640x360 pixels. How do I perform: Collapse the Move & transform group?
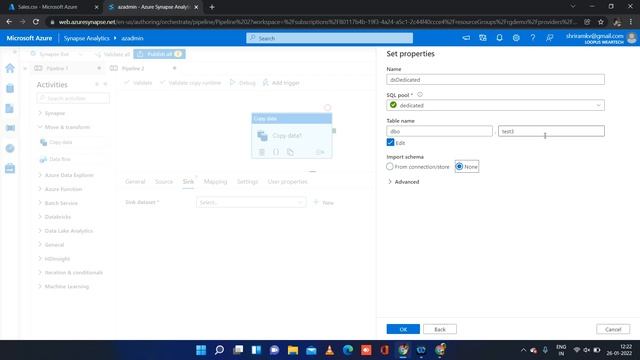coord(64,127)
